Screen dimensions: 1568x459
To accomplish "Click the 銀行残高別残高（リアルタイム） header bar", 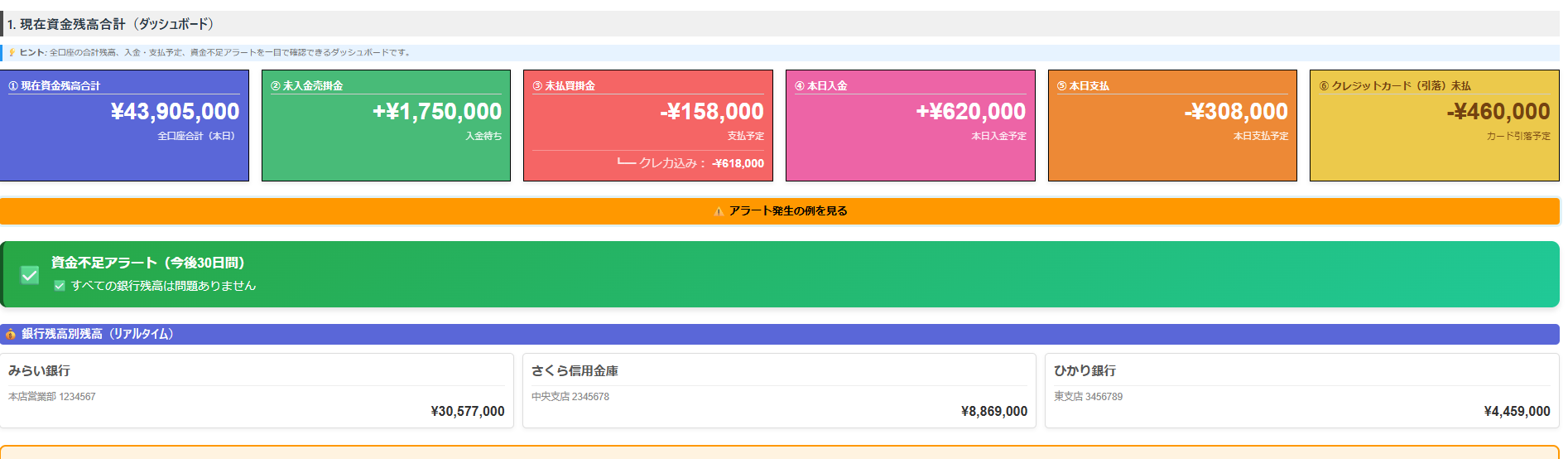I will tap(780, 334).
